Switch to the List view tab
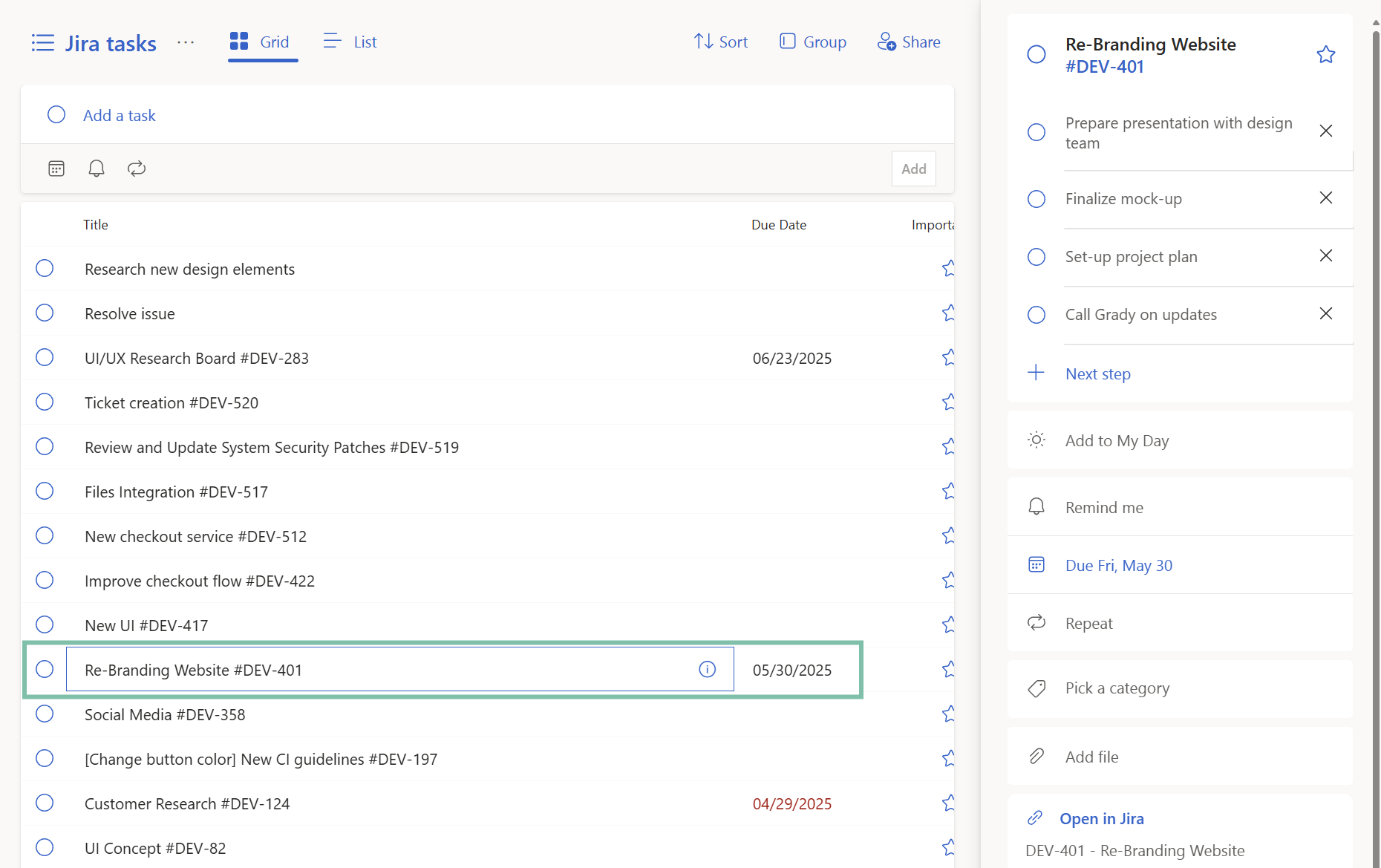 [350, 42]
